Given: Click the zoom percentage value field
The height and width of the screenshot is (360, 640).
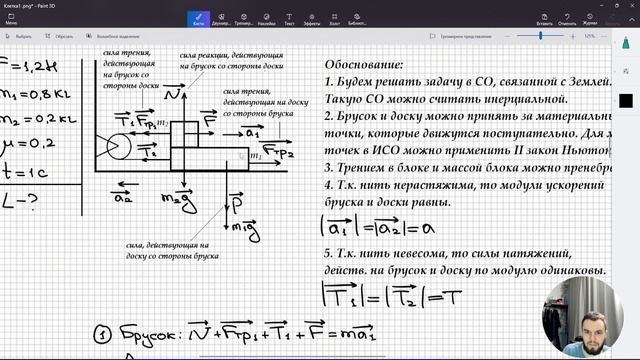Looking at the screenshot, I should [589, 36].
